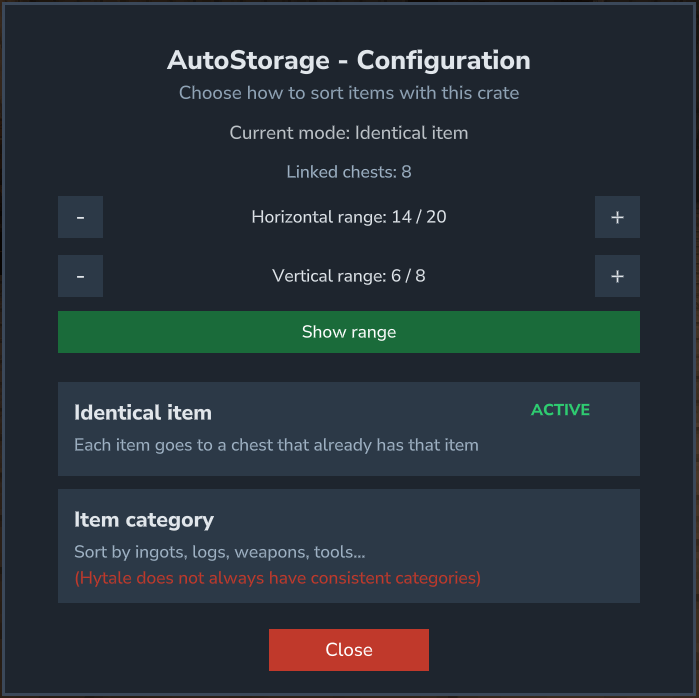699x698 pixels.
Task: Click the green ACTIVE status badge
Action: [560, 410]
